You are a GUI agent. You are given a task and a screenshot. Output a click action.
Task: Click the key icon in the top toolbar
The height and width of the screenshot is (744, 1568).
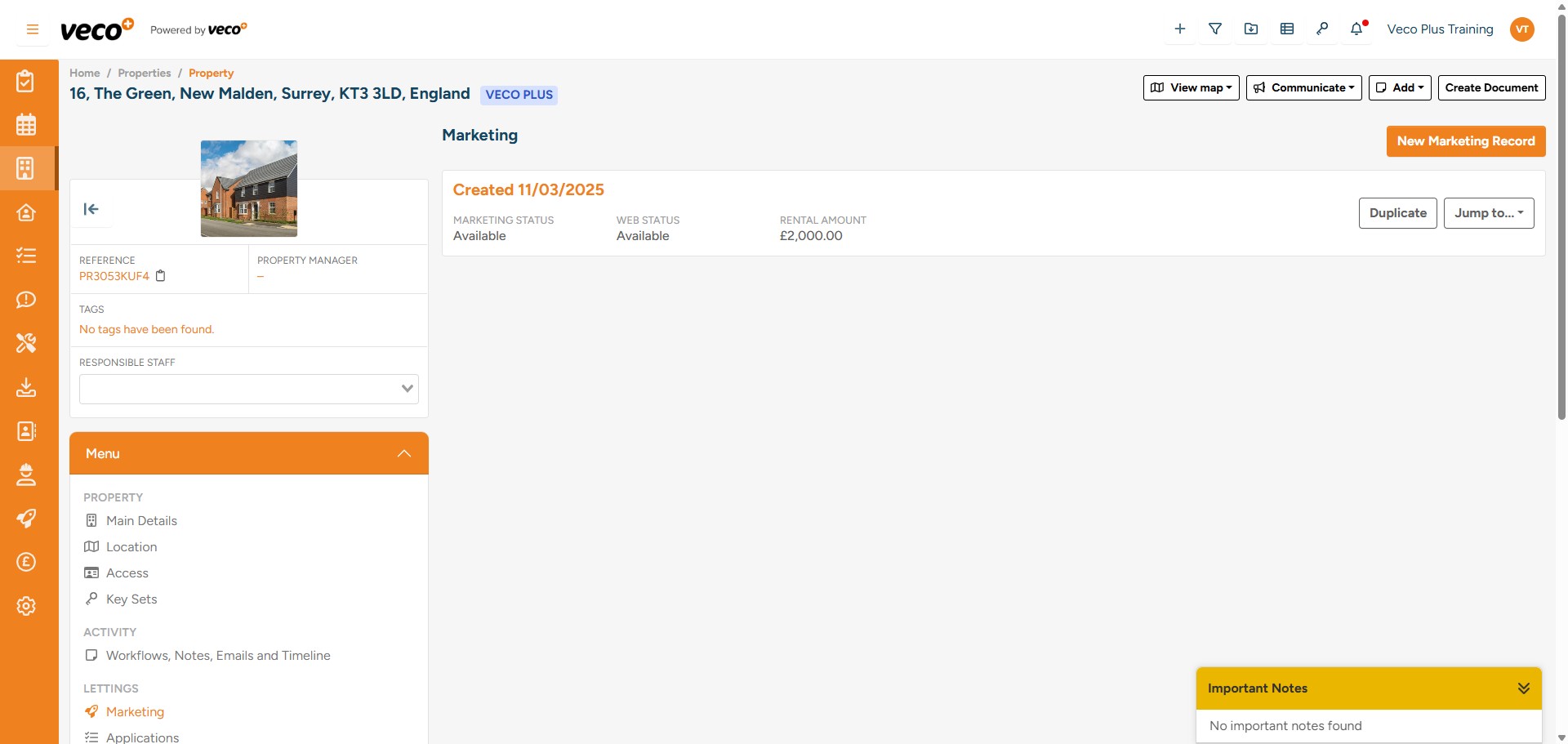(1323, 29)
